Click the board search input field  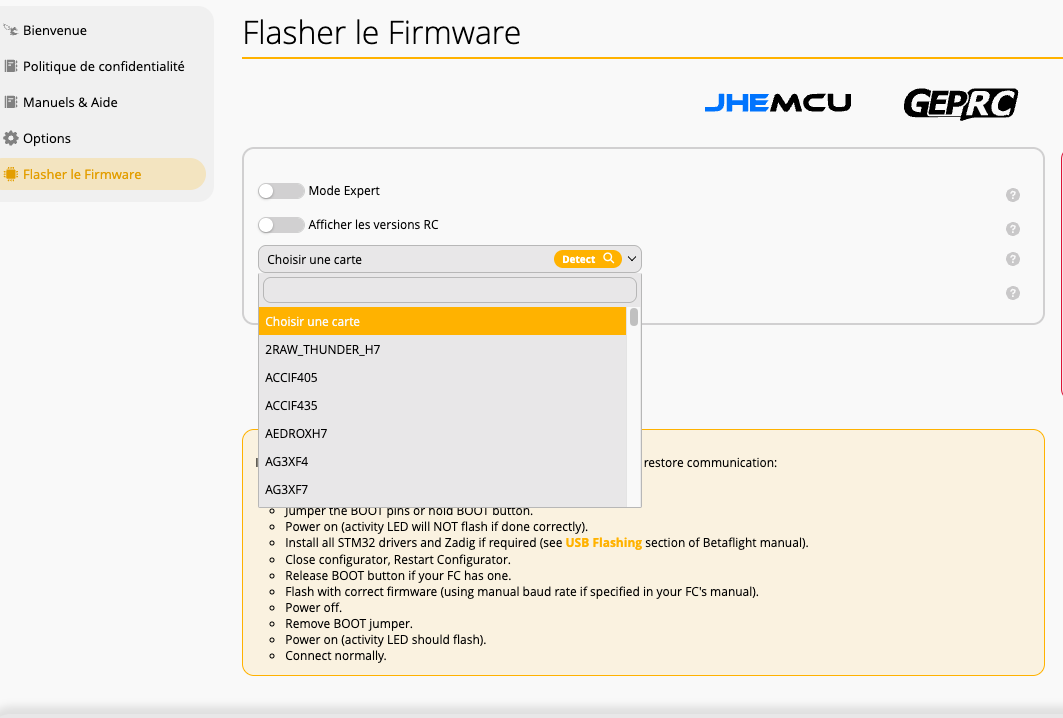point(449,290)
